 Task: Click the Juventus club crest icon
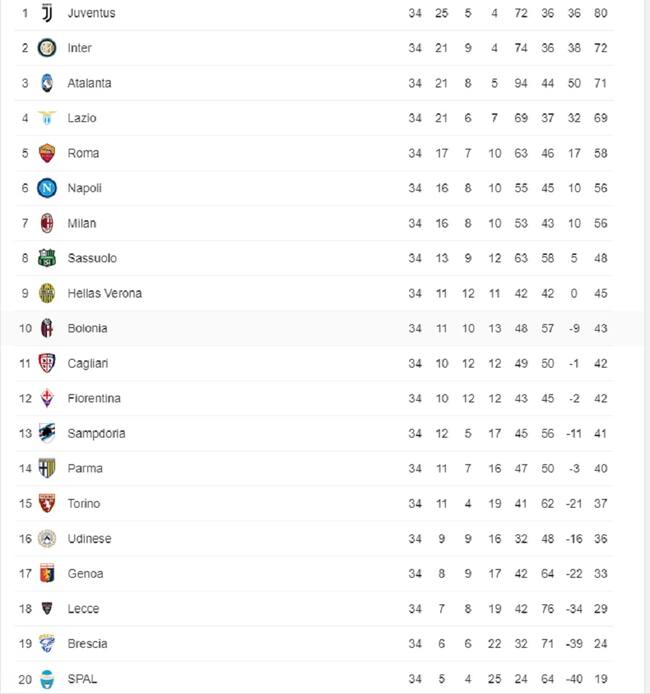coord(47,13)
